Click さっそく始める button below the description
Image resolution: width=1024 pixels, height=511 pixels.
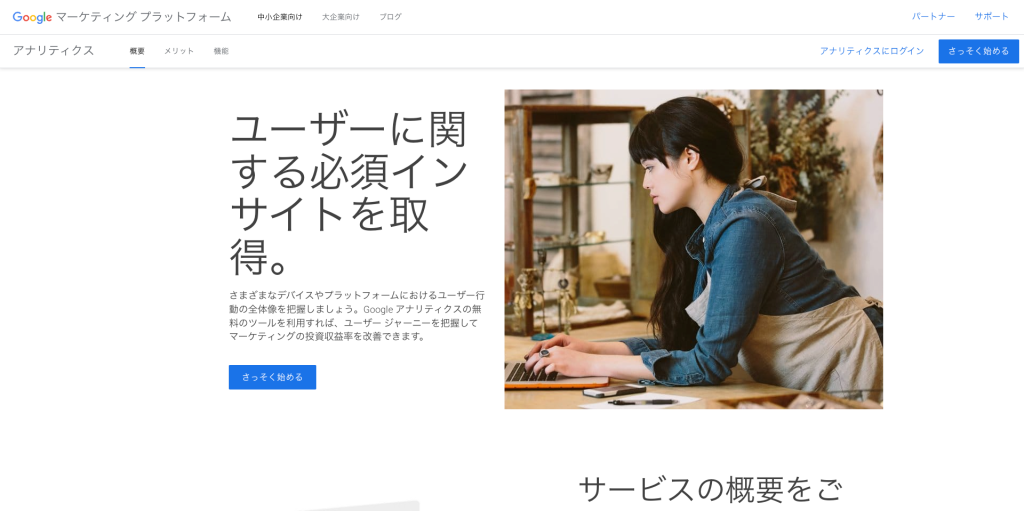[x=272, y=377]
